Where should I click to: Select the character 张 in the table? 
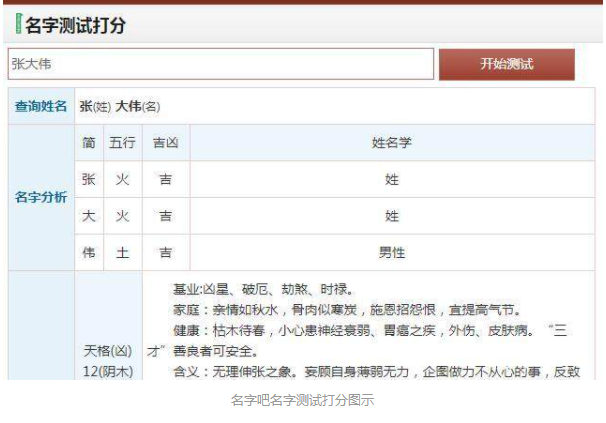point(89,179)
